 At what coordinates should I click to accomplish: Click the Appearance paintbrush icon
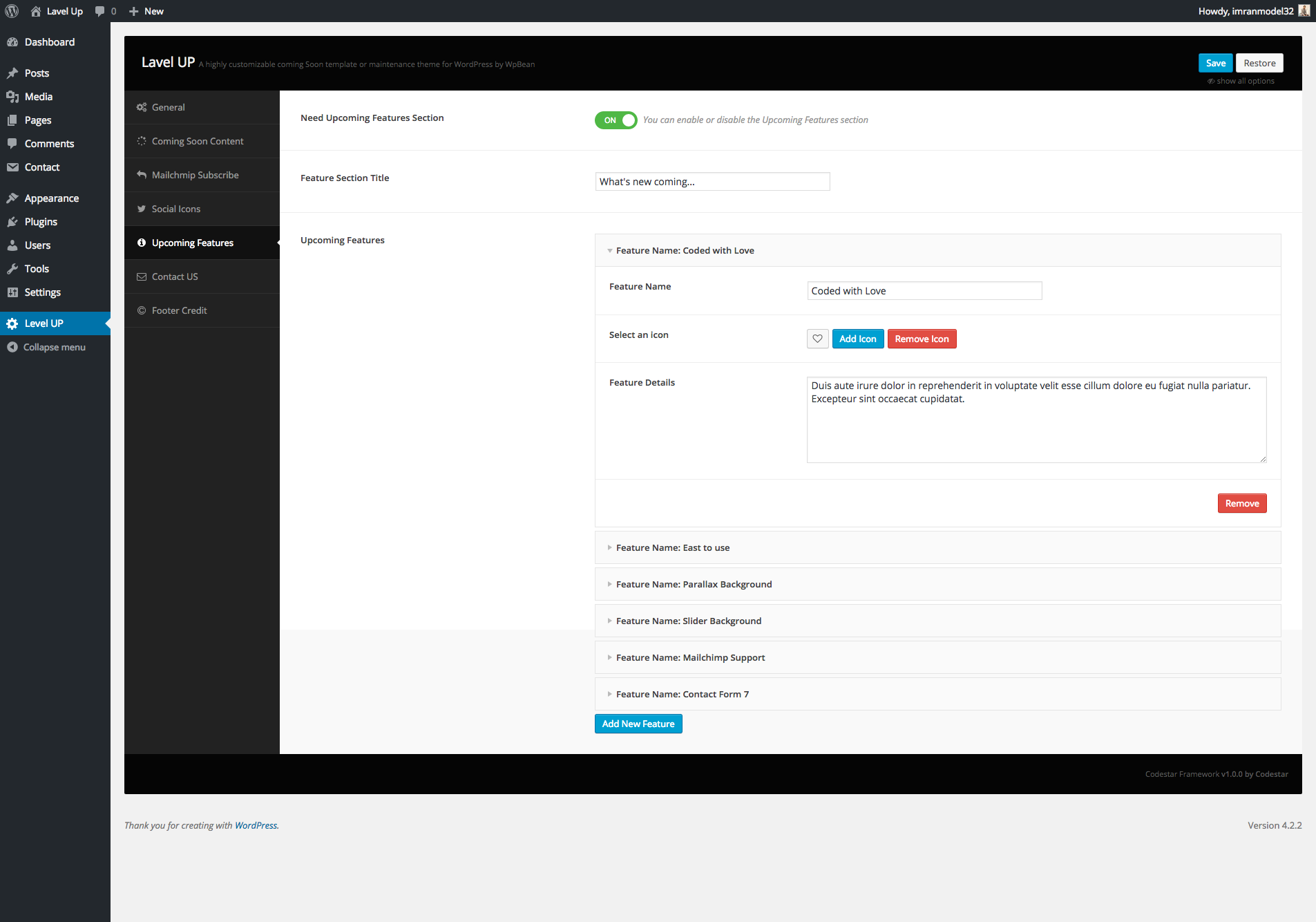click(x=12, y=198)
